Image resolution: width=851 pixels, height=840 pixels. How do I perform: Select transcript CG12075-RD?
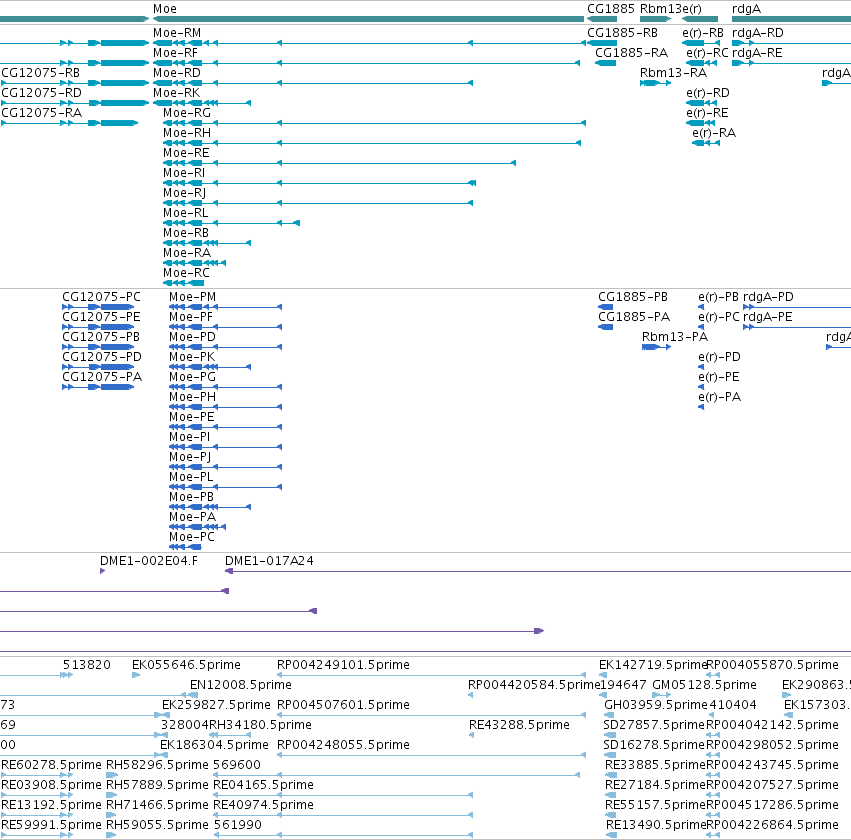[x=41, y=93]
